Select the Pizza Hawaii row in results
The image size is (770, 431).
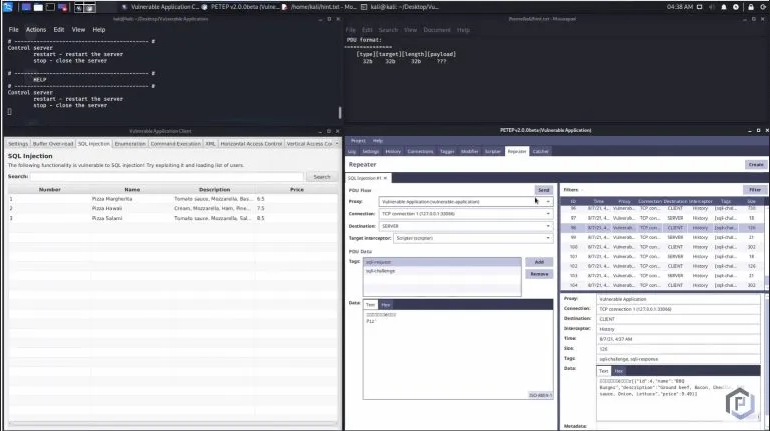click(172, 208)
